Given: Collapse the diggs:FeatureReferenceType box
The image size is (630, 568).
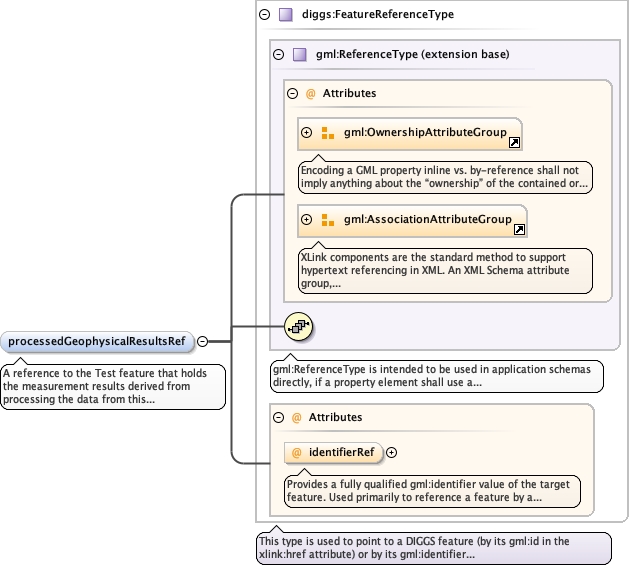Looking at the screenshot, I should (265, 15).
